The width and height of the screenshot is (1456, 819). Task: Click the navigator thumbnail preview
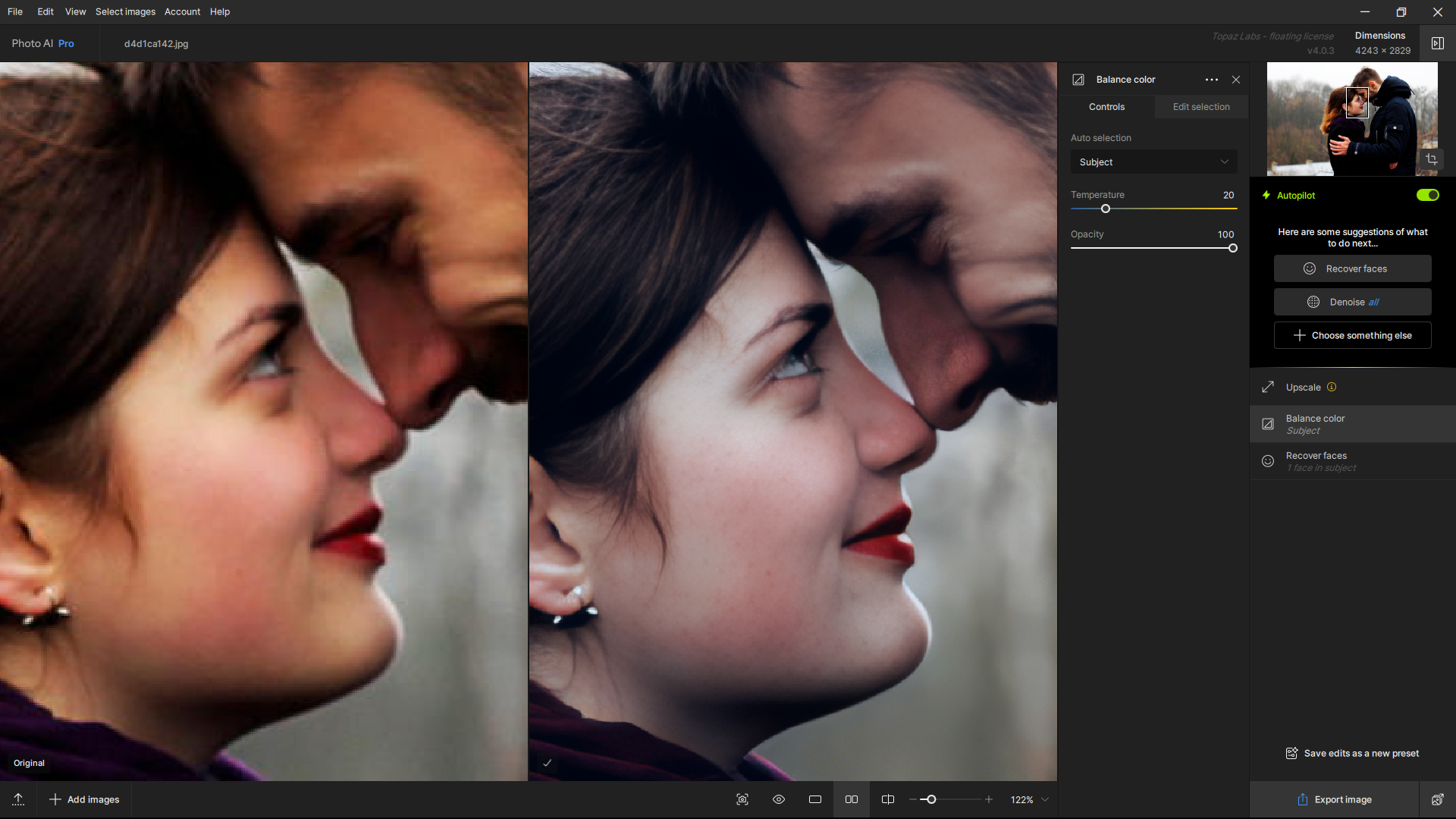(1352, 119)
